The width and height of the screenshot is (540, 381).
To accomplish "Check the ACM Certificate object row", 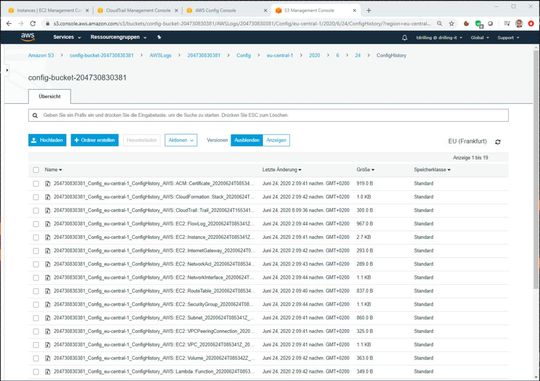I will [x=36, y=184].
